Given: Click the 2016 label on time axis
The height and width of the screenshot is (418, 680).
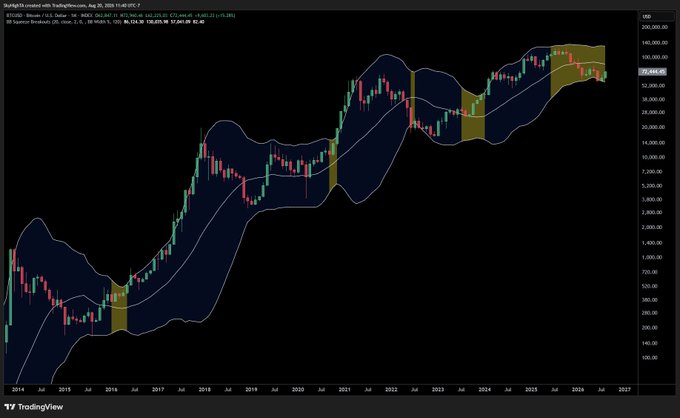Looking at the screenshot, I should click(x=111, y=389).
